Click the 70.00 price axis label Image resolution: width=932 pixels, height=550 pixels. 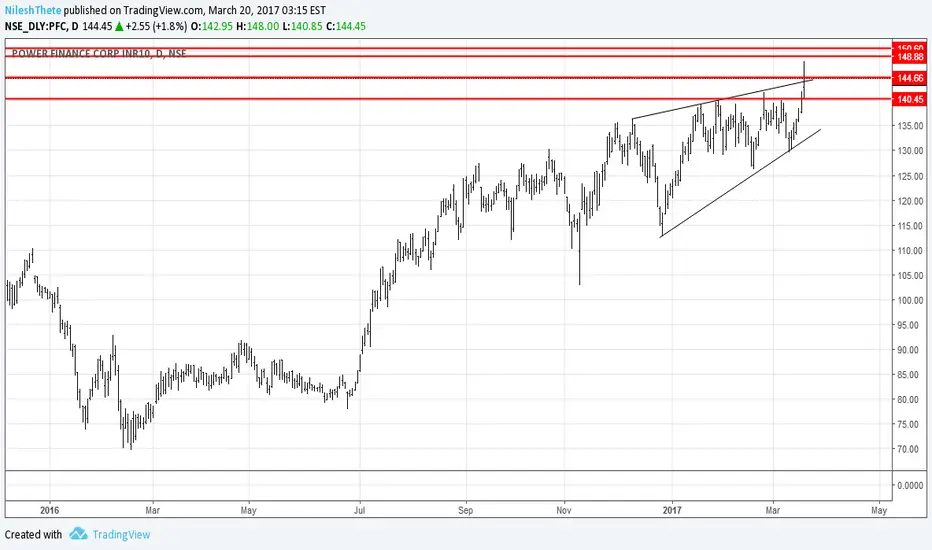click(x=910, y=450)
